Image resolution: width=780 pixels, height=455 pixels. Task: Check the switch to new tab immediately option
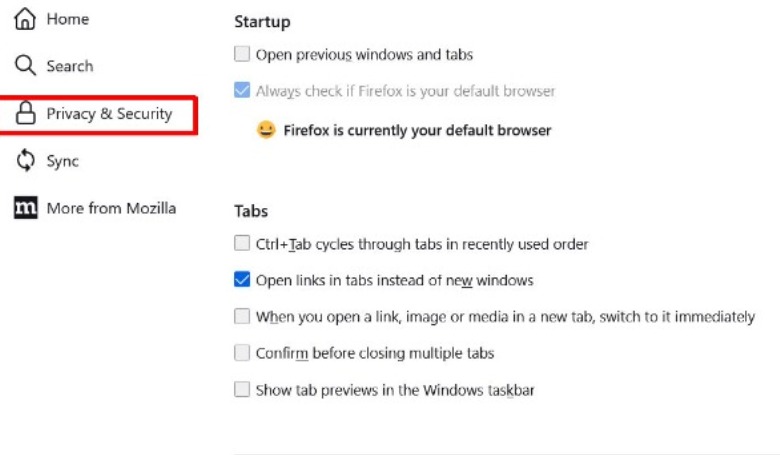242,316
